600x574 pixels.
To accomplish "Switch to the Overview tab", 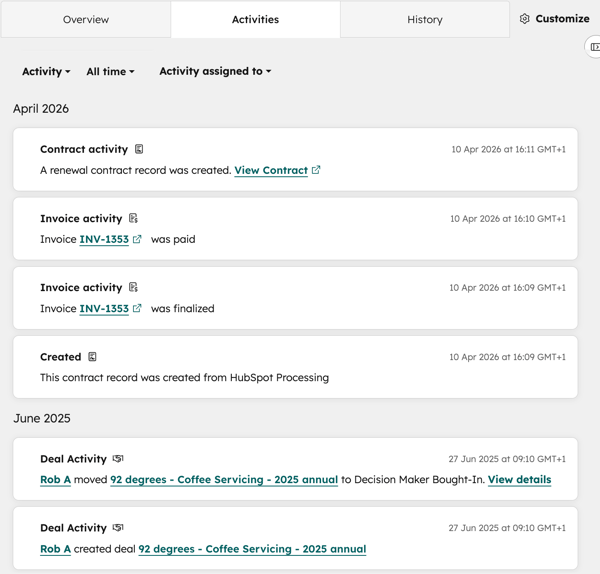I will click(86, 20).
